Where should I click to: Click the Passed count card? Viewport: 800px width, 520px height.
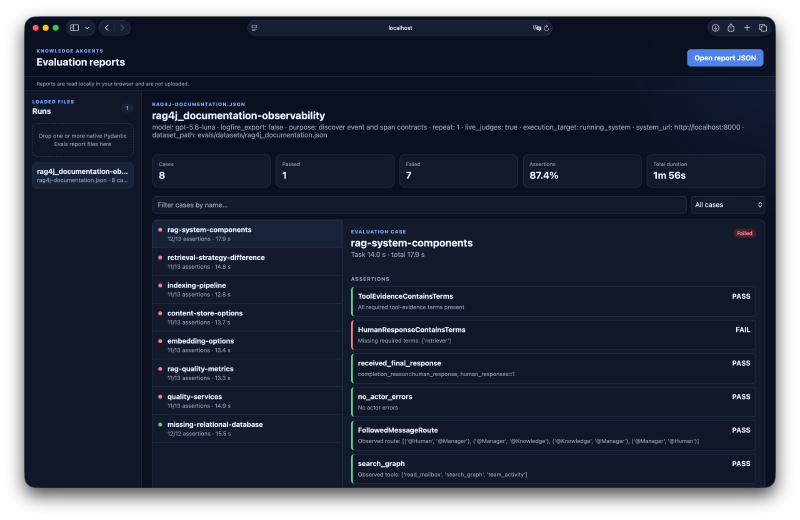tap(335, 171)
